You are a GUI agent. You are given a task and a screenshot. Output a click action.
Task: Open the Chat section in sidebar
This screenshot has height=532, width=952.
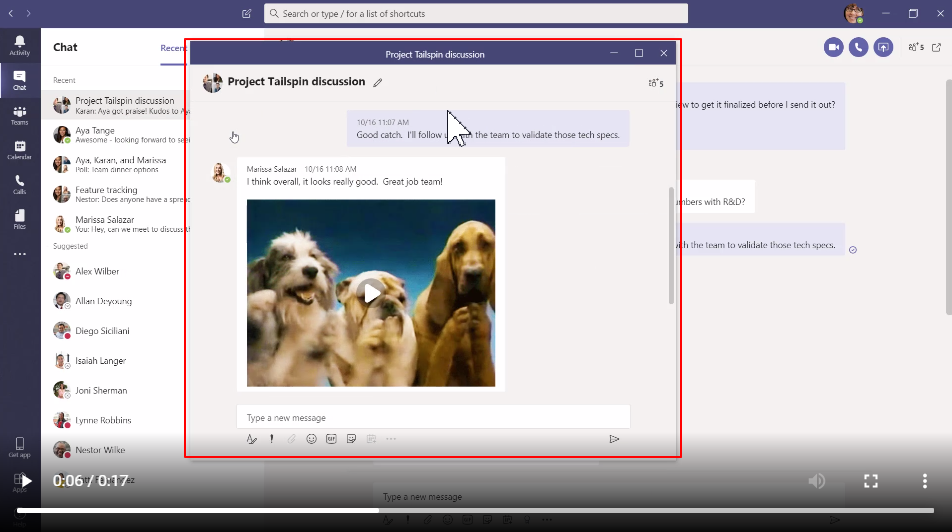tap(19, 80)
